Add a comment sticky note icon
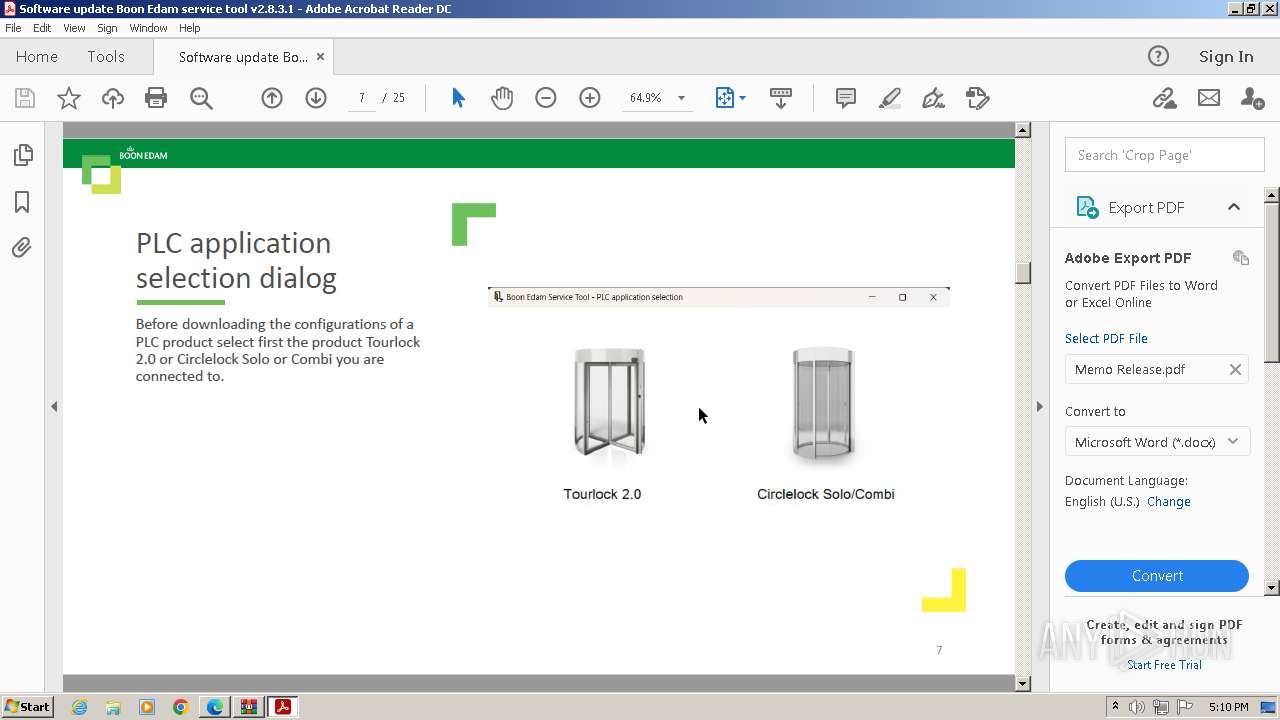This screenshot has width=1280, height=720. click(846, 98)
